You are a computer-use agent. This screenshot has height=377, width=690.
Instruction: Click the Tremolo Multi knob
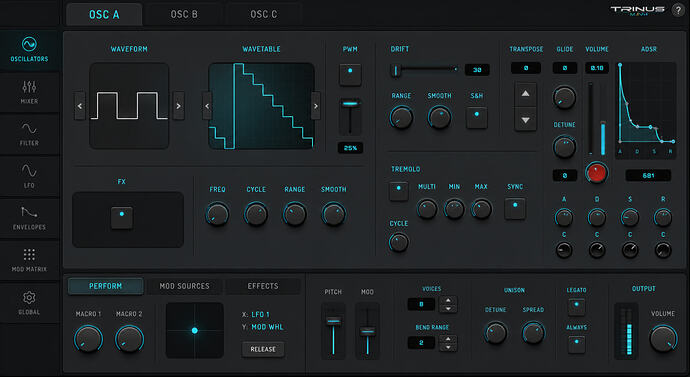pos(426,209)
